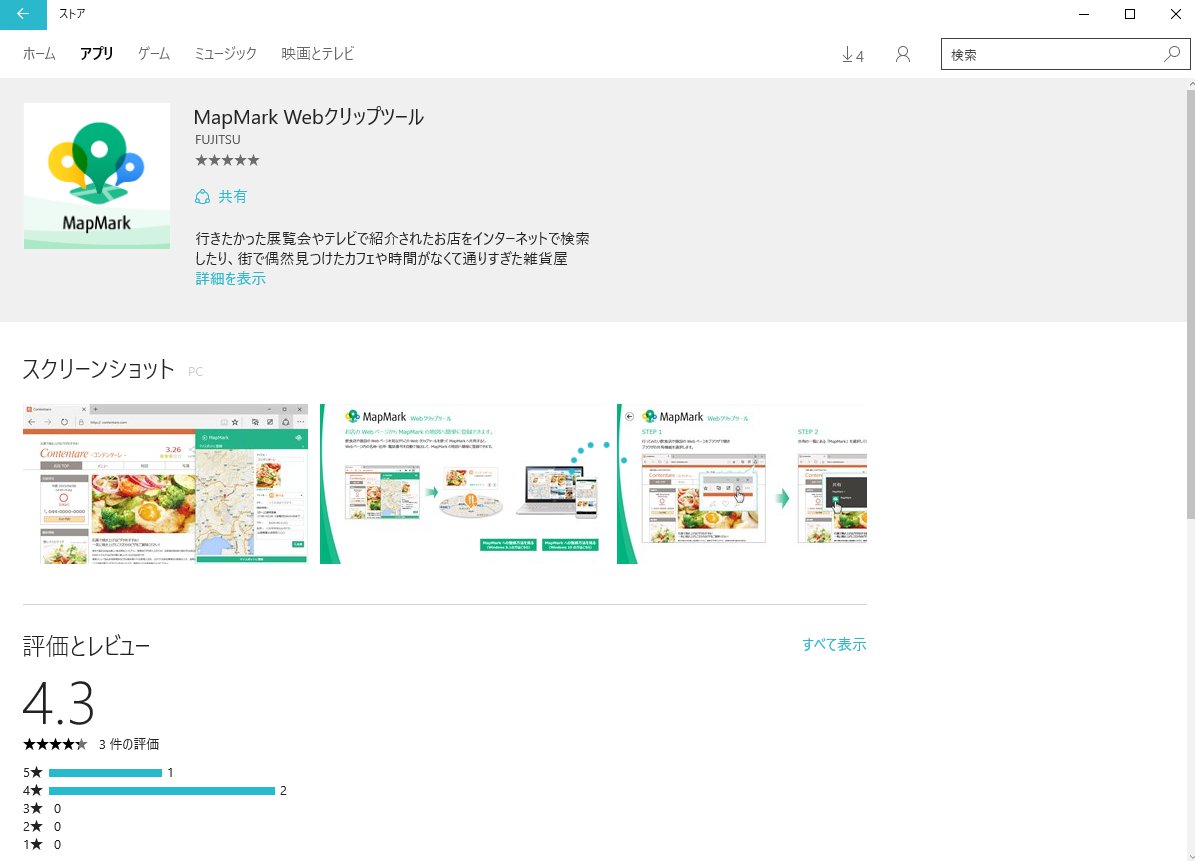Expand description via 詳細を表示
1195x861 pixels.
230,279
